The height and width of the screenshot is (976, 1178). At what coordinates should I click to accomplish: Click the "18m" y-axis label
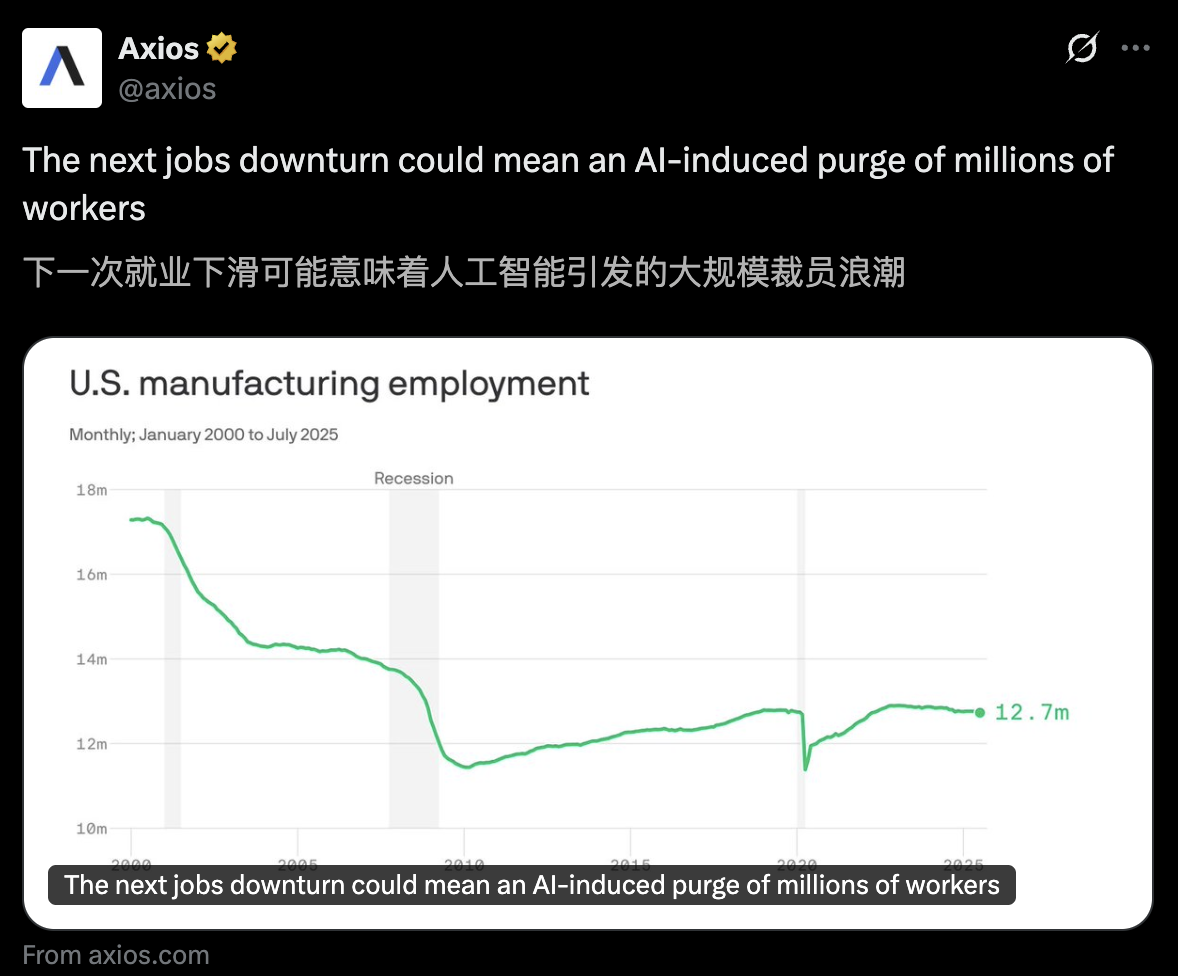click(91, 490)
